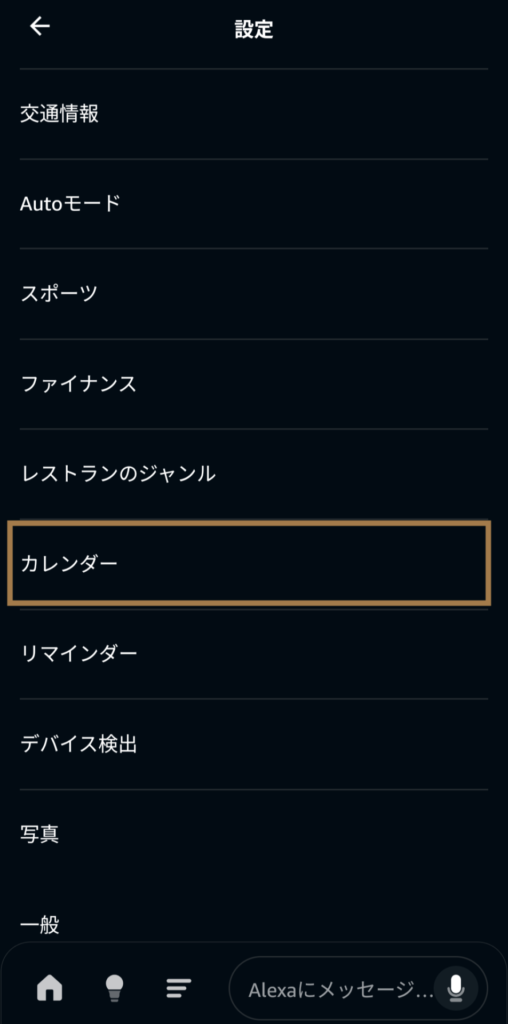Screen dimensions: 508x1024
Task: Open the Alexa home icon tab
Action: click(x=50, y=987)
